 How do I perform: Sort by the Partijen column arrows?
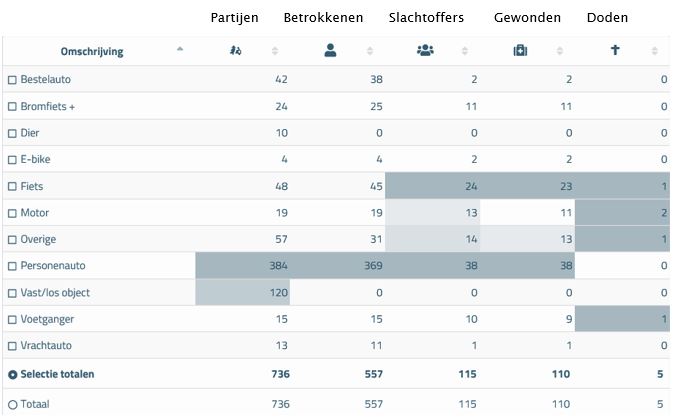click(275, 51)
